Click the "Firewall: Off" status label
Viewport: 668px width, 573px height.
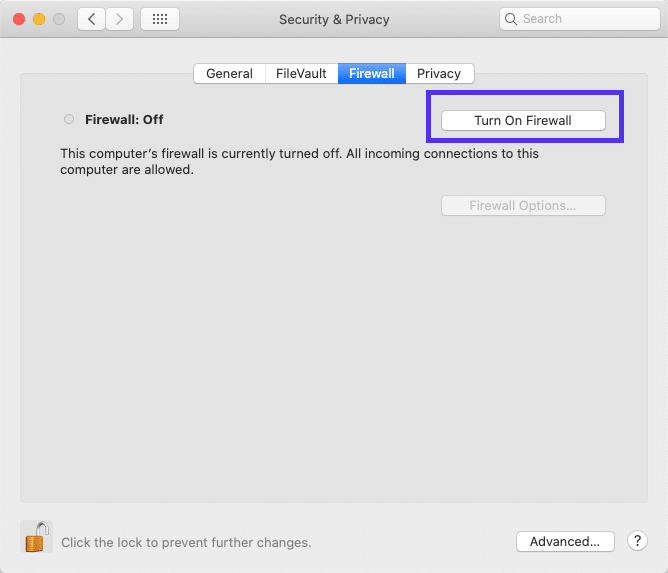click(x=124, y=119)
